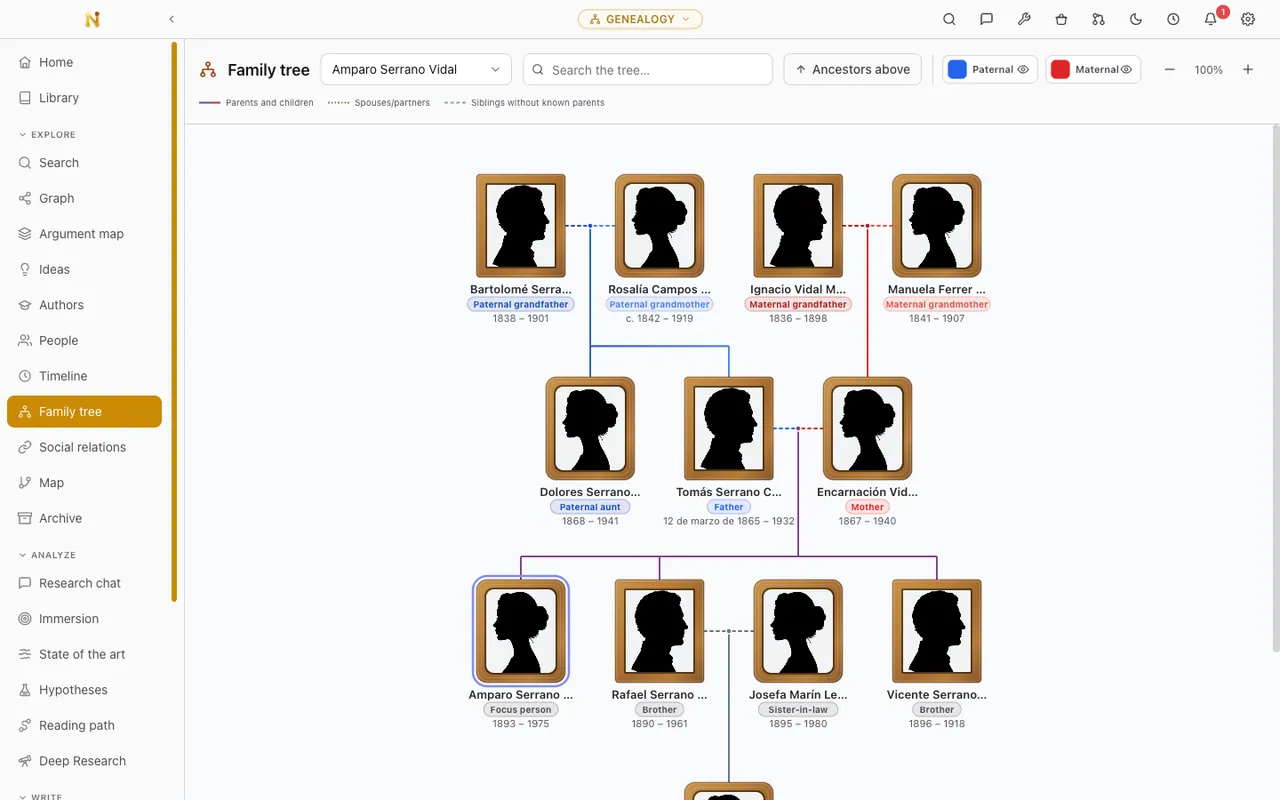Screen dimensions: 1280x800
Task: Open Argument map in sidebar
Action: point(84,234)
